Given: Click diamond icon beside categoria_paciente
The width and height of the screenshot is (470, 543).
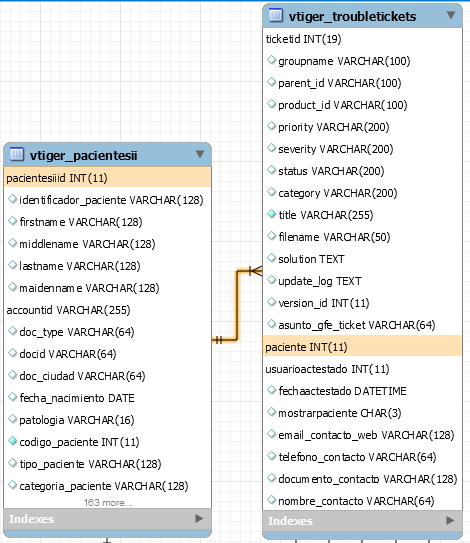Looking at the screenshot, I should [12, 485].
